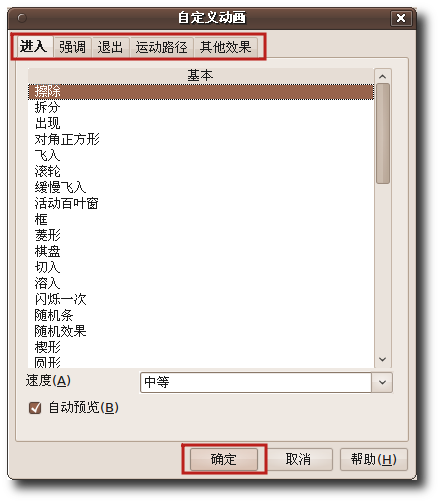This screenshot has width=440, height=503.
Task: Select the 运动路径 tab
Action: click(x=161, y=47)
